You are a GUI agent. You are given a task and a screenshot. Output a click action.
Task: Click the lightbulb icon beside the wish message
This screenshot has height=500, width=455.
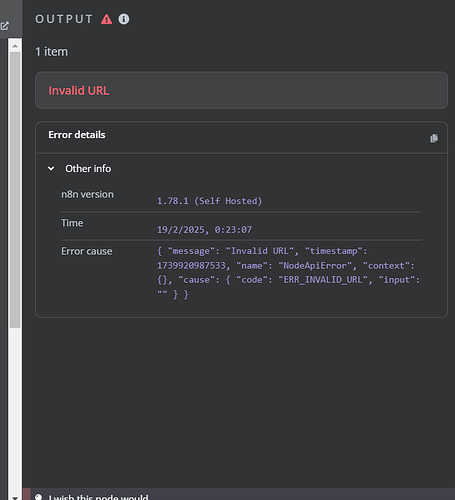[x=39, y=497]
